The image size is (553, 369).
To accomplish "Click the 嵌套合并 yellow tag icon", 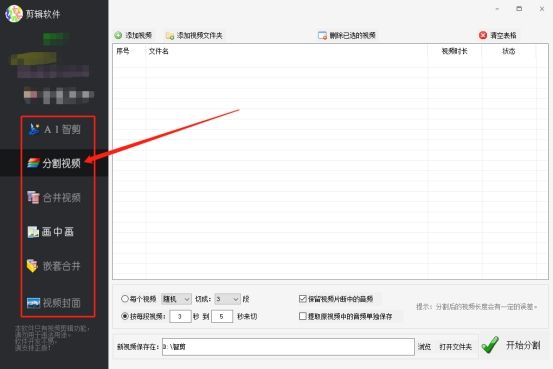I will click(32, 266).
